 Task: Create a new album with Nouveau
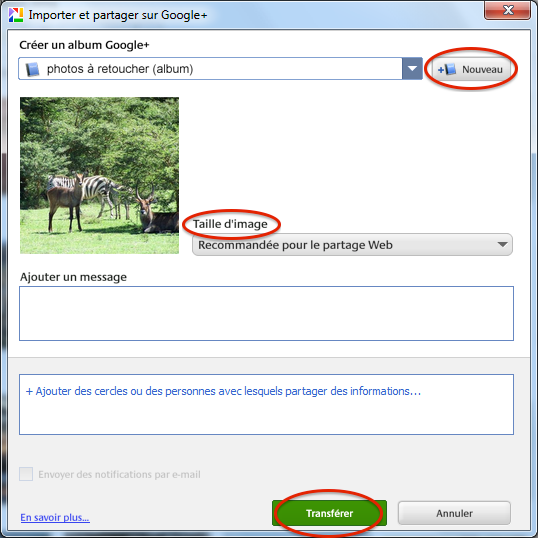click(x=470, y=69)
